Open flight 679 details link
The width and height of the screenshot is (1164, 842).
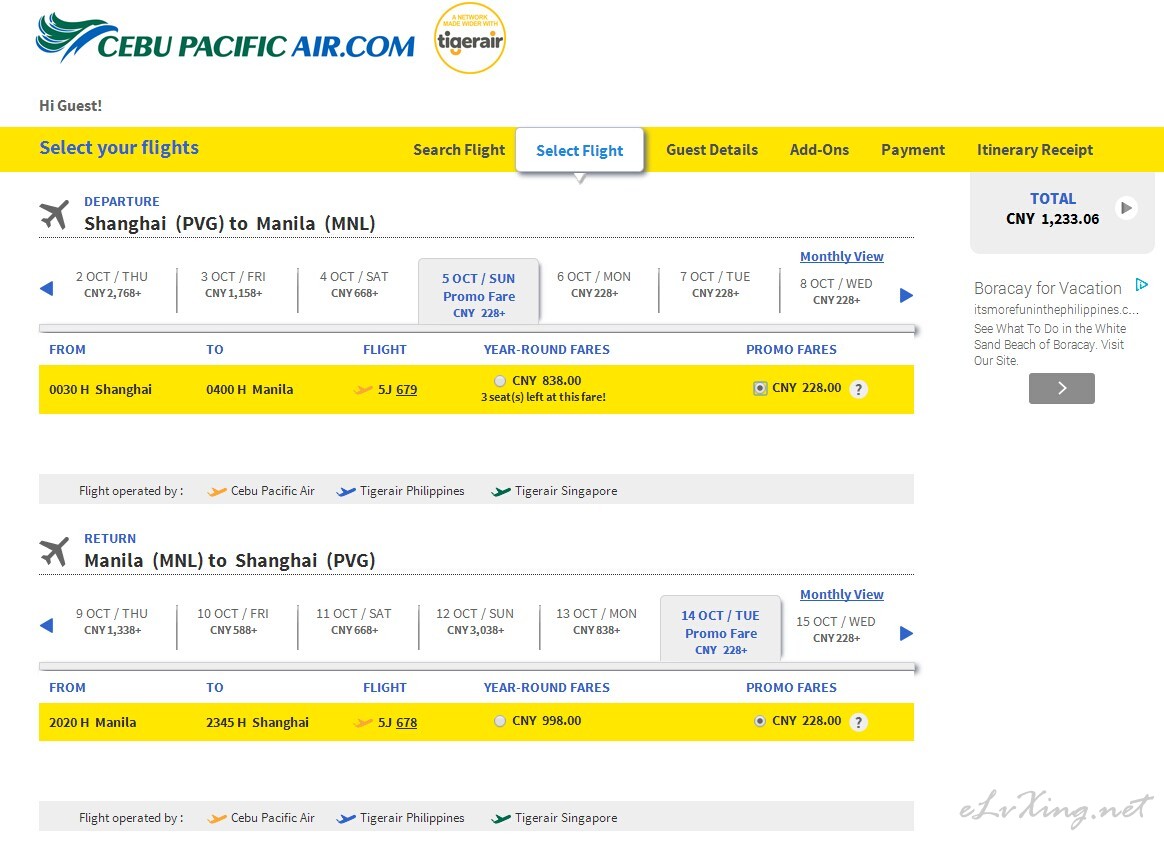[407, 389]
